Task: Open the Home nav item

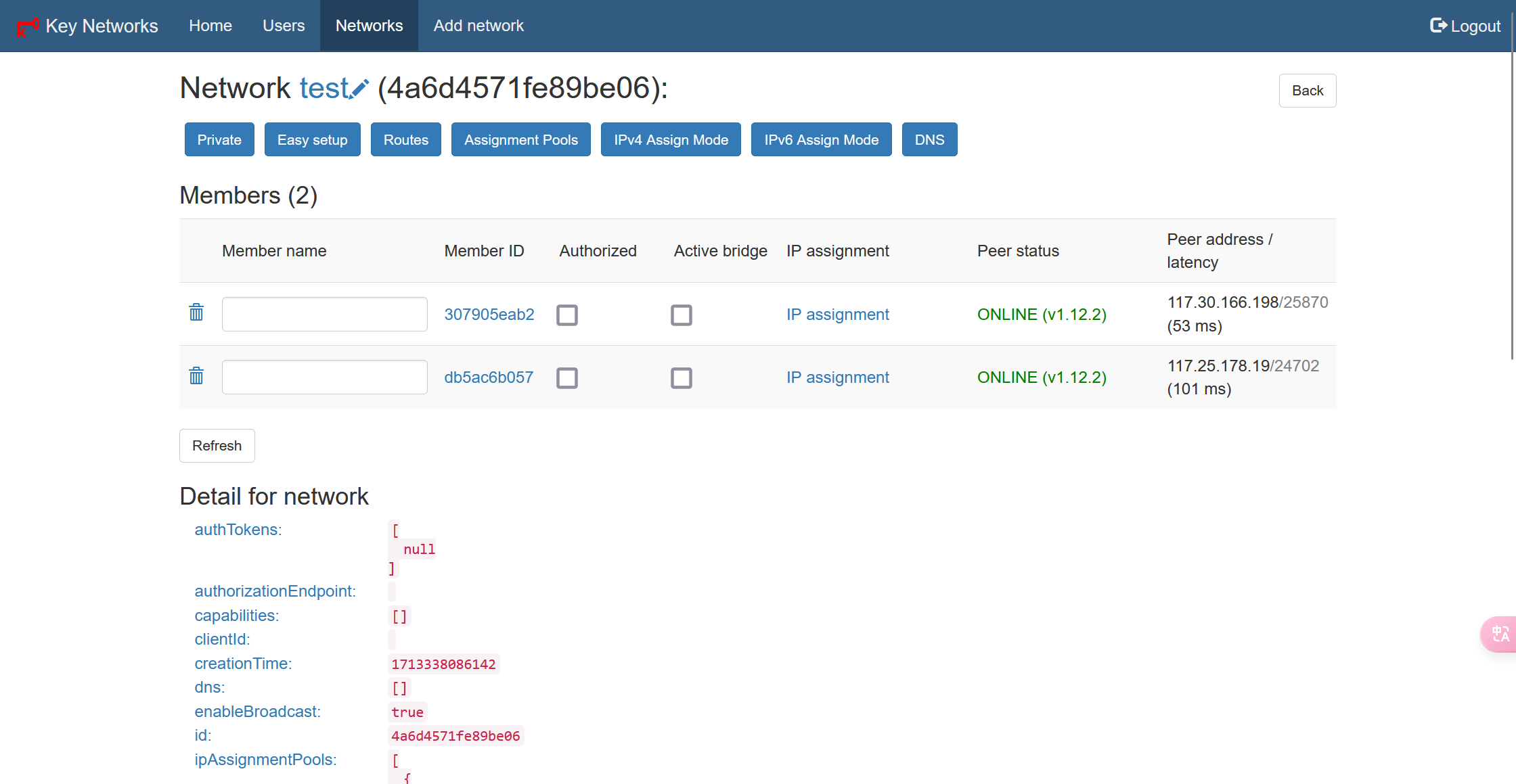Action: tap(210, 26)
